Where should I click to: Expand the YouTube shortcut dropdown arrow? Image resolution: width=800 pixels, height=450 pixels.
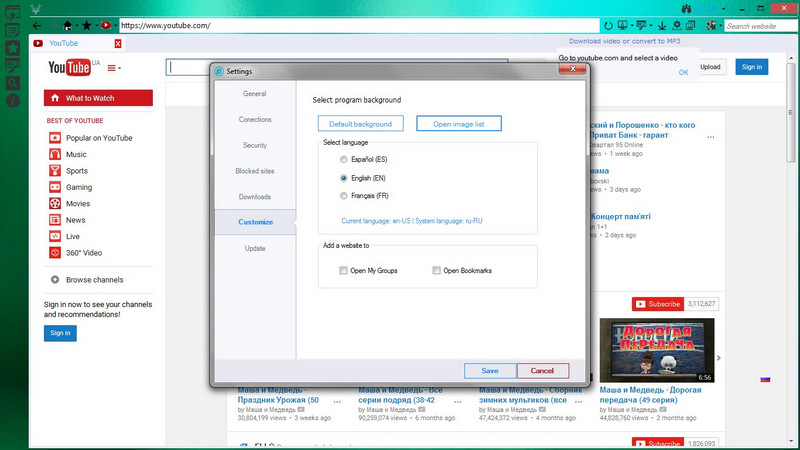point(115,26)
